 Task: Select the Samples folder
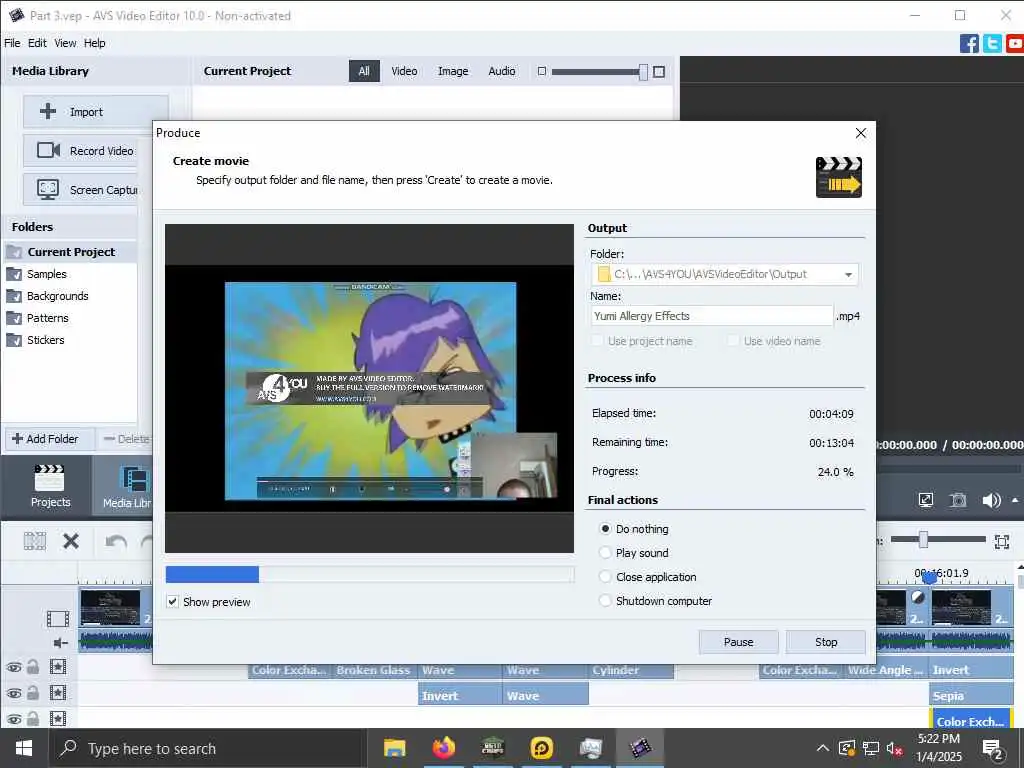46,274
